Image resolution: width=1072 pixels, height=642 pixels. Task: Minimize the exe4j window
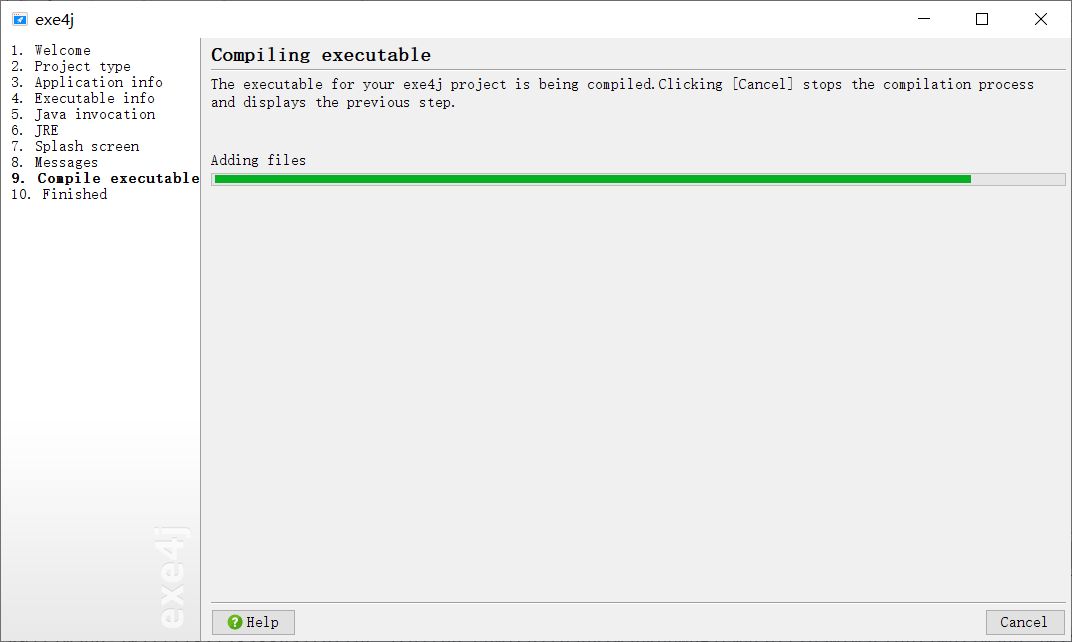tap(924, 19)
